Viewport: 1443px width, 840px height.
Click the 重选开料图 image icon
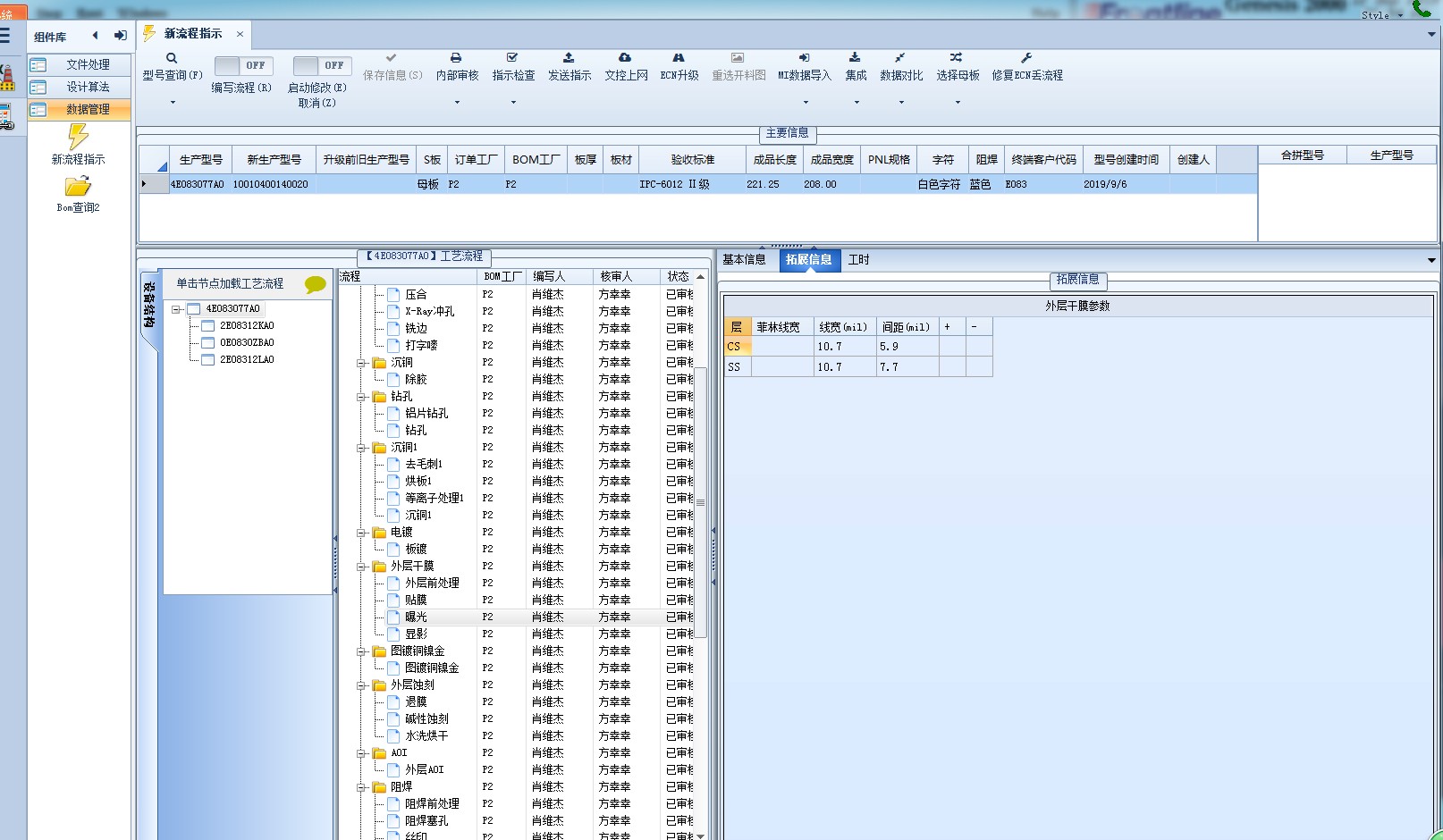coord(738,58)
